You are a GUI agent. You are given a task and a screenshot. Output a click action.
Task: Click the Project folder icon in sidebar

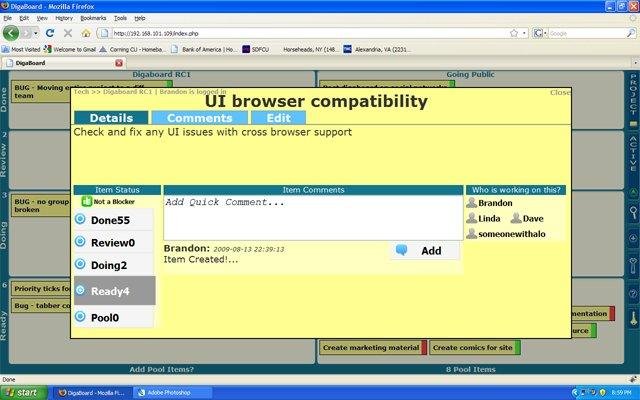pos(633,124)
